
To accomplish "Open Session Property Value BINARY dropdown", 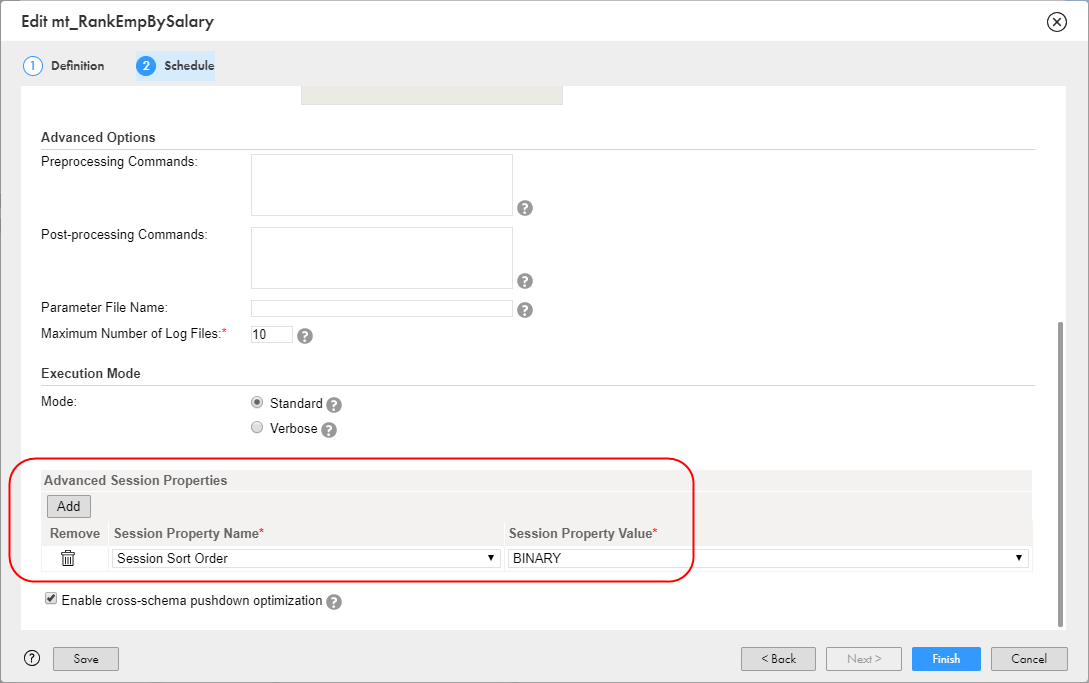I will [x=768, y=558].
